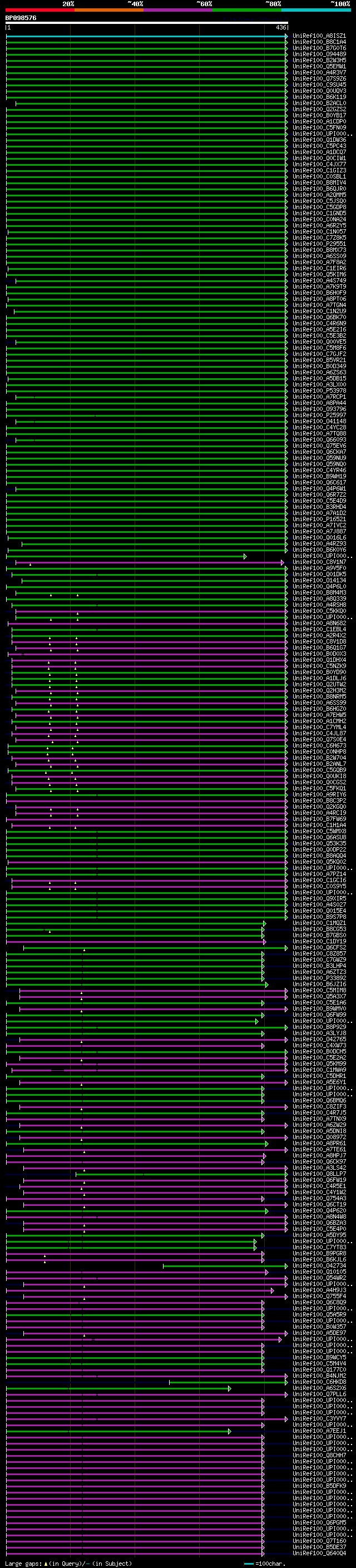Click hit label UniRef100_Q5KM99

click(x=319, y=1064)
